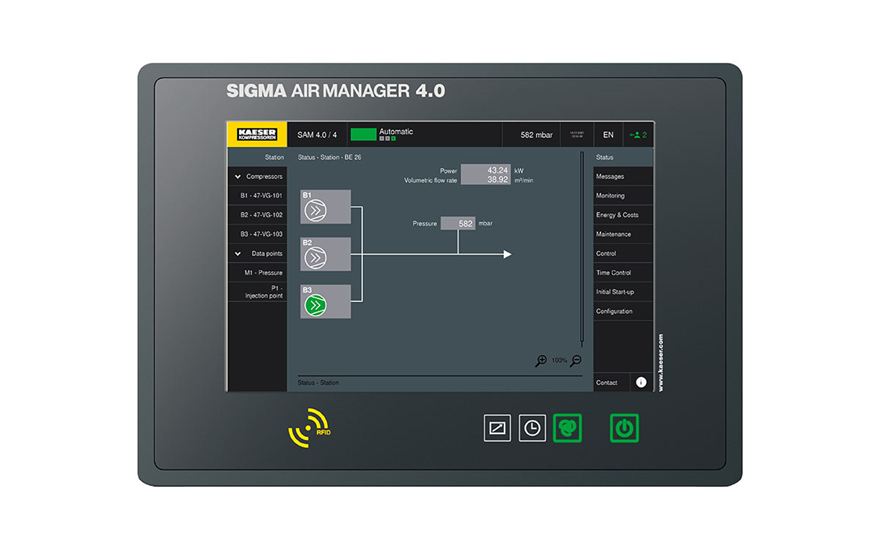Tap the SAM 4.0 / 4 label
This screenshot has width=880, height=550.
(x=317, y=135)
